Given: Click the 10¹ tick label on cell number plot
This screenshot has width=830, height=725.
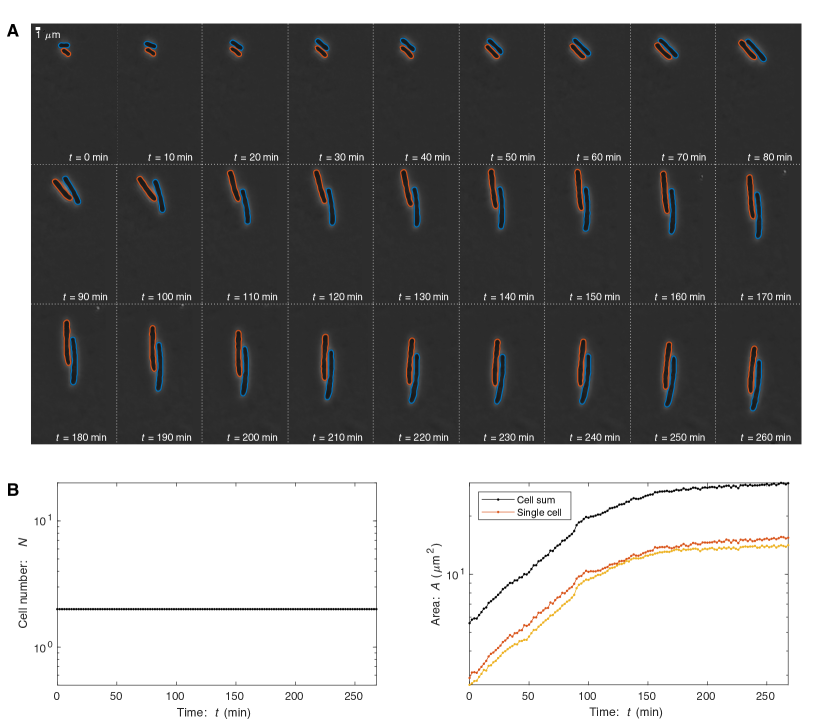Looking at the screenshot, I should pyautogui.click(x=43, y=520).
